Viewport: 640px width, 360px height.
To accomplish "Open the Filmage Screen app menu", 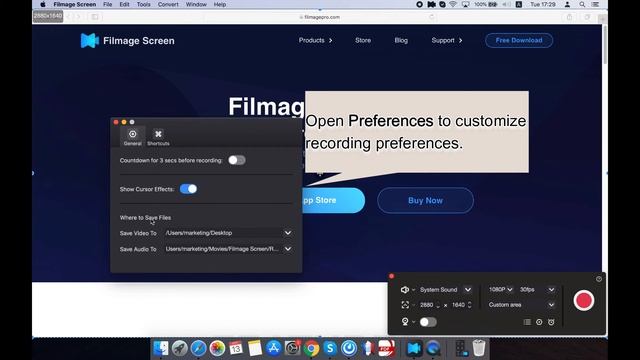I will point(75,4).
